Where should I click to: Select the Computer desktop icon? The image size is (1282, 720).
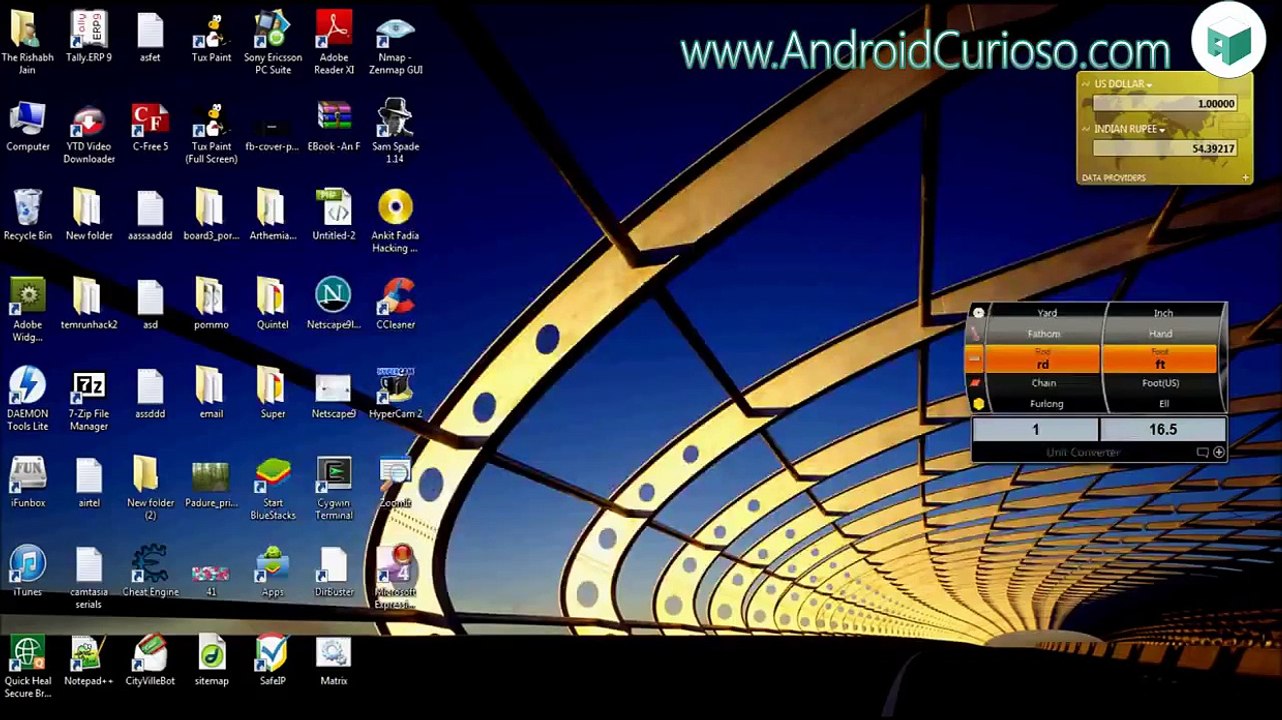[28, 126]
